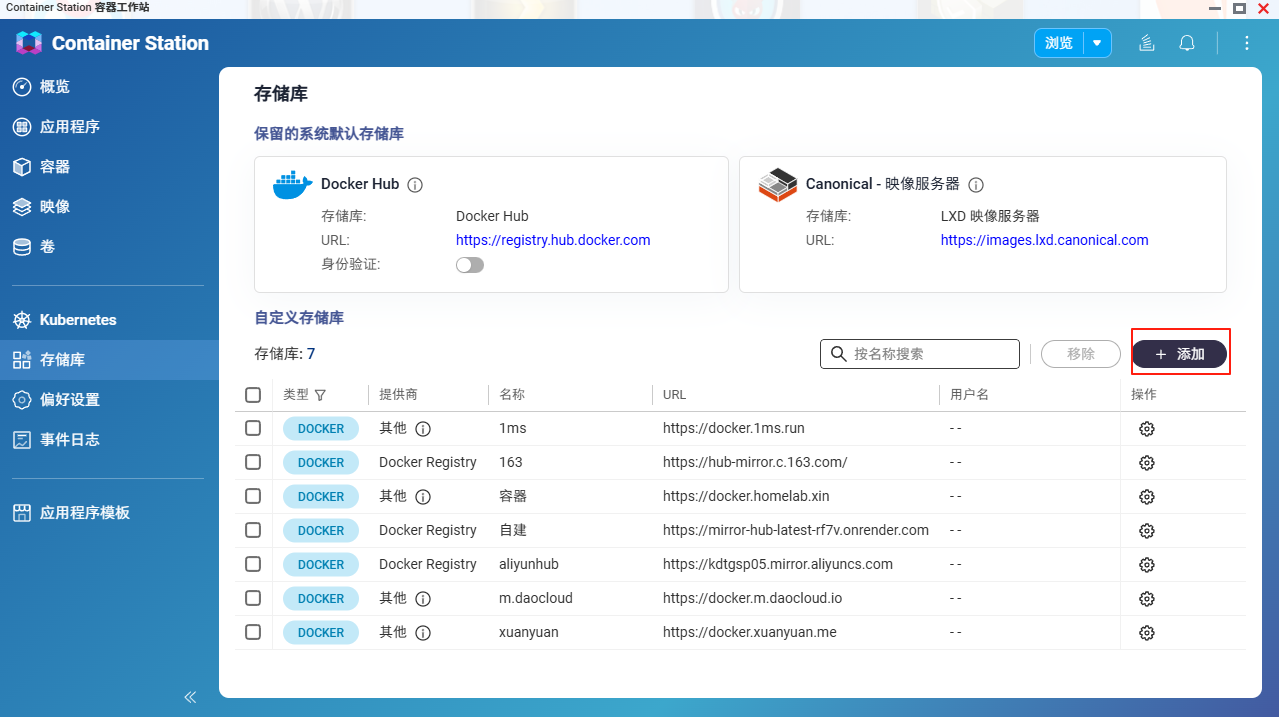Open settings gear for aliyunhub registry

point(1147,565)
